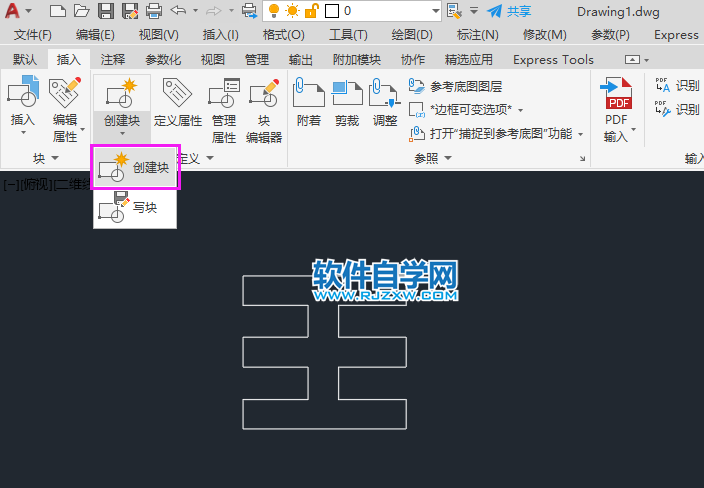Open the 参照 panel dialog launcher arrow
704x488 pixels.
(x=582, y=158)
